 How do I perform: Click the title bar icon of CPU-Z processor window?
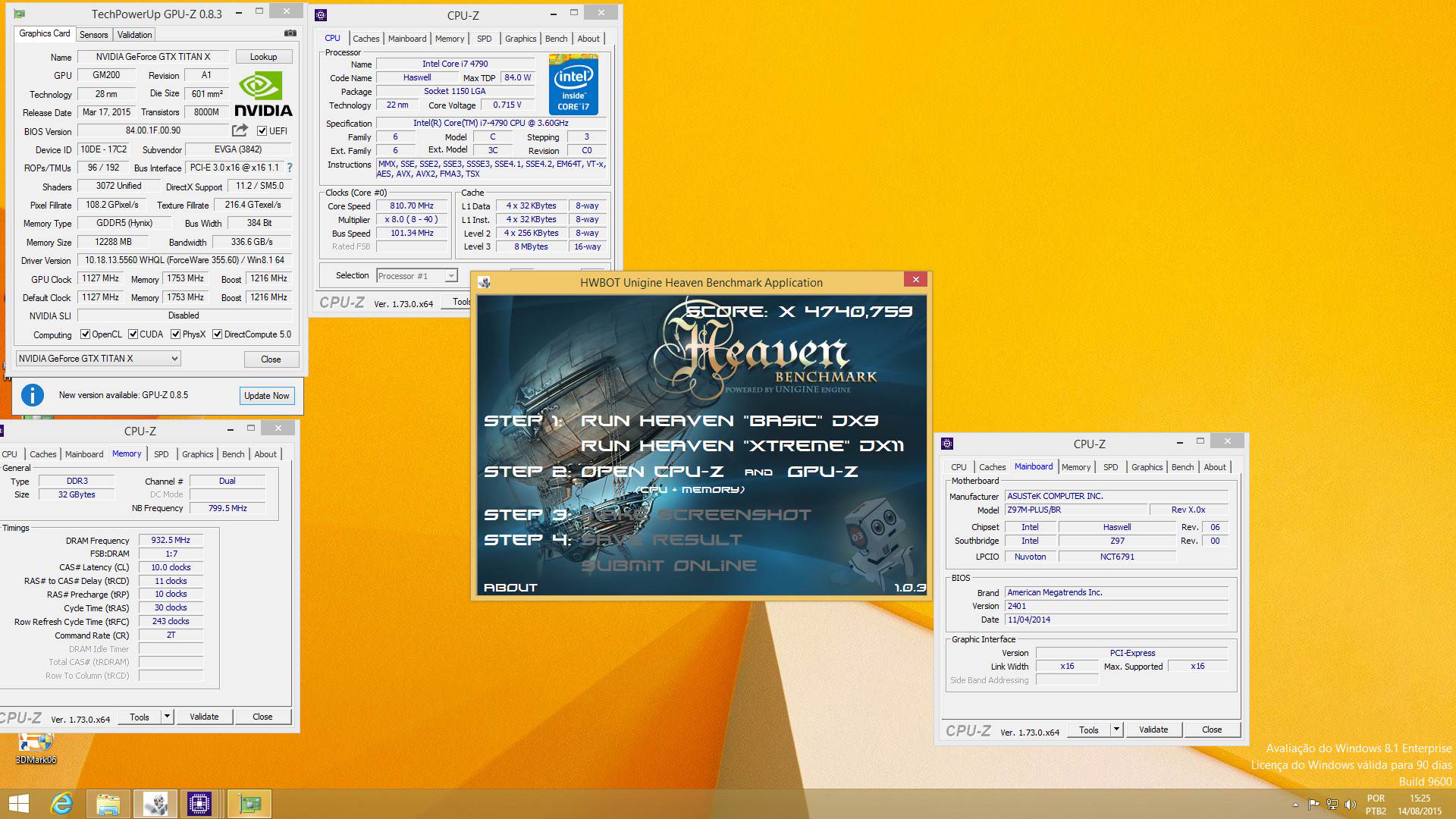click(x=321, y=15)
